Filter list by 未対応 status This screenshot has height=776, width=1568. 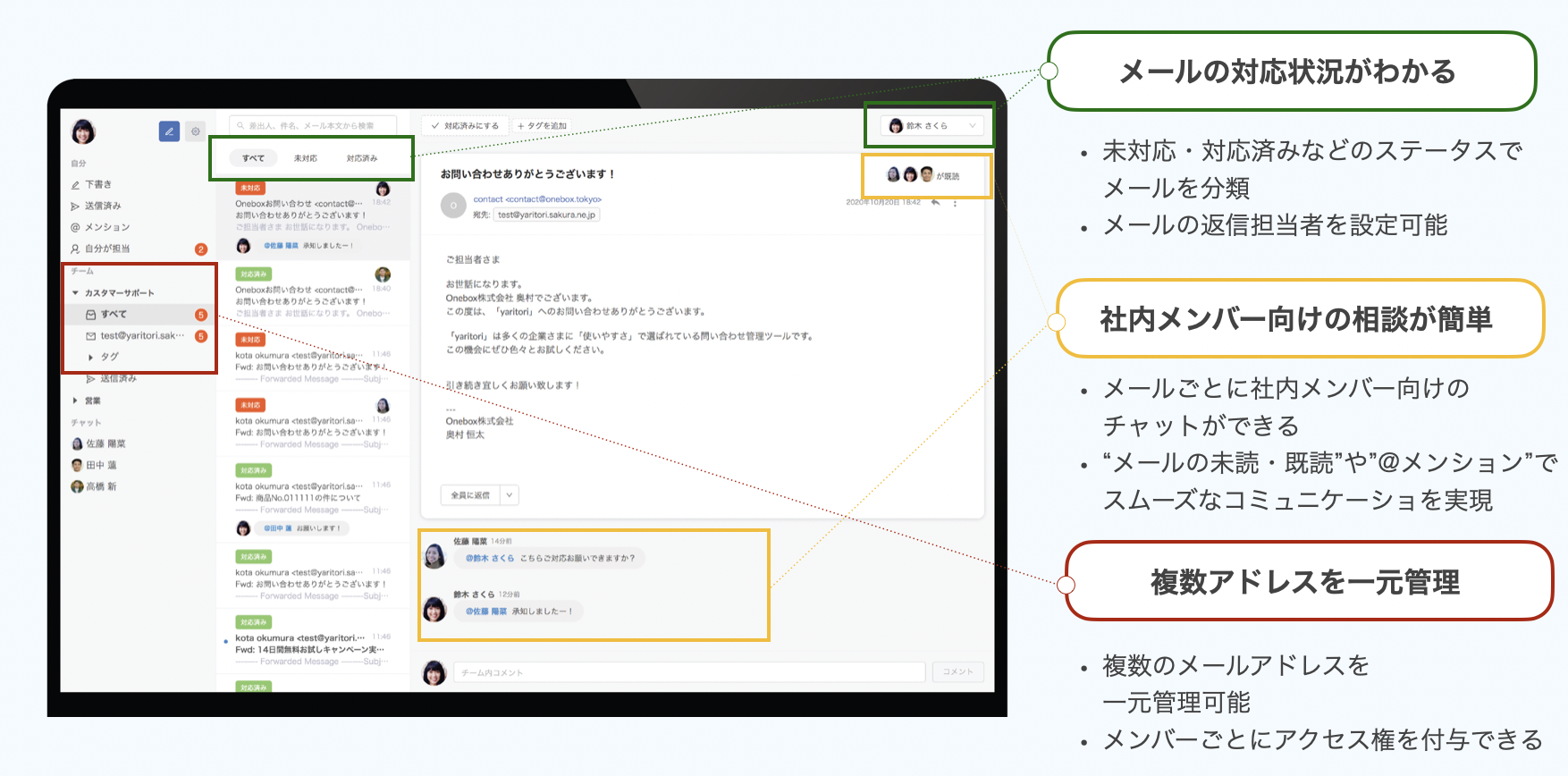pyautogui.click(x=306, y=158)
